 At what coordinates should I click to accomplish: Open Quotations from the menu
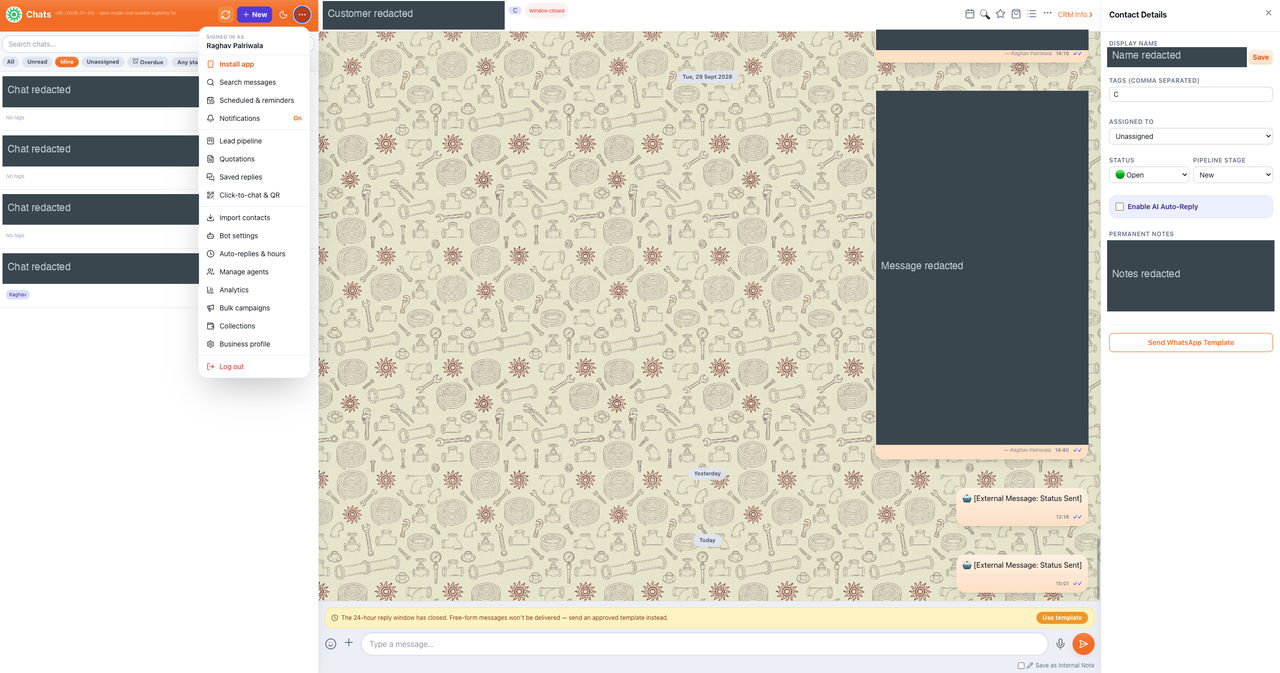coord(254,159)
